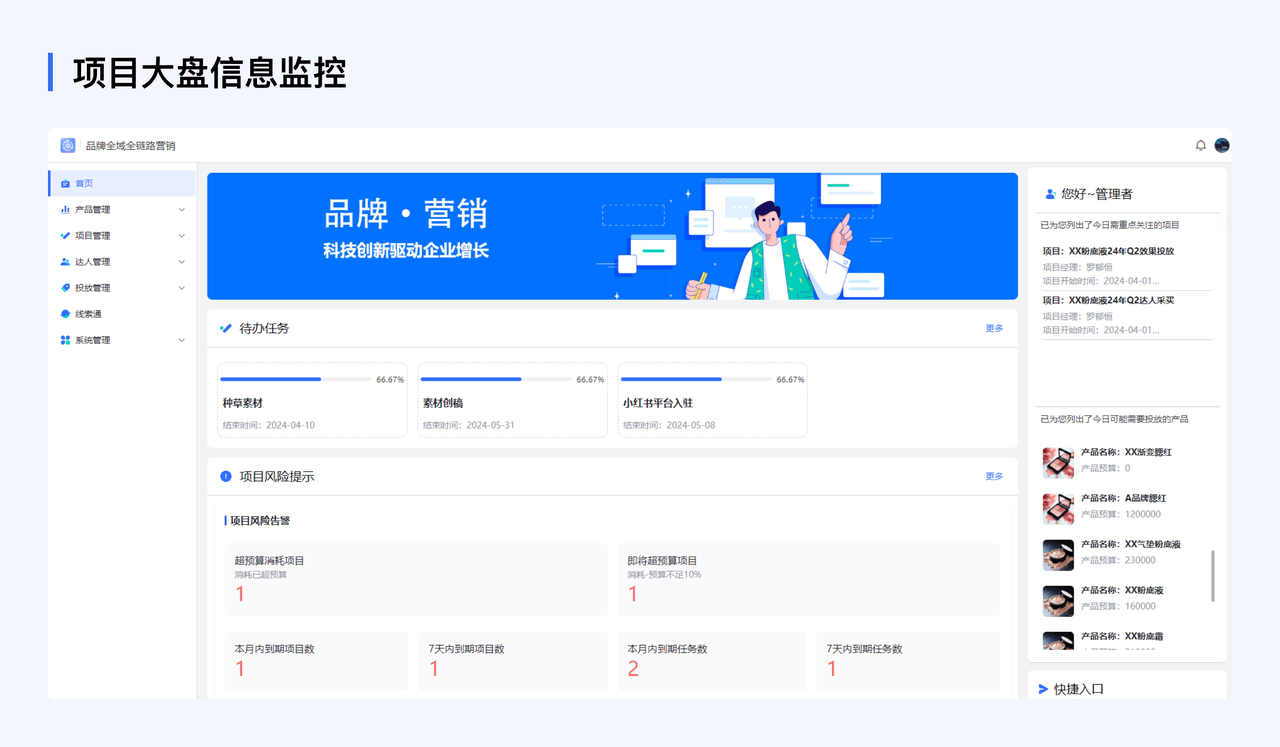The width and height of the screenshot is (1280, 747).
Task: Open the 种草素材 task card
Action: [x=312, y=400]
